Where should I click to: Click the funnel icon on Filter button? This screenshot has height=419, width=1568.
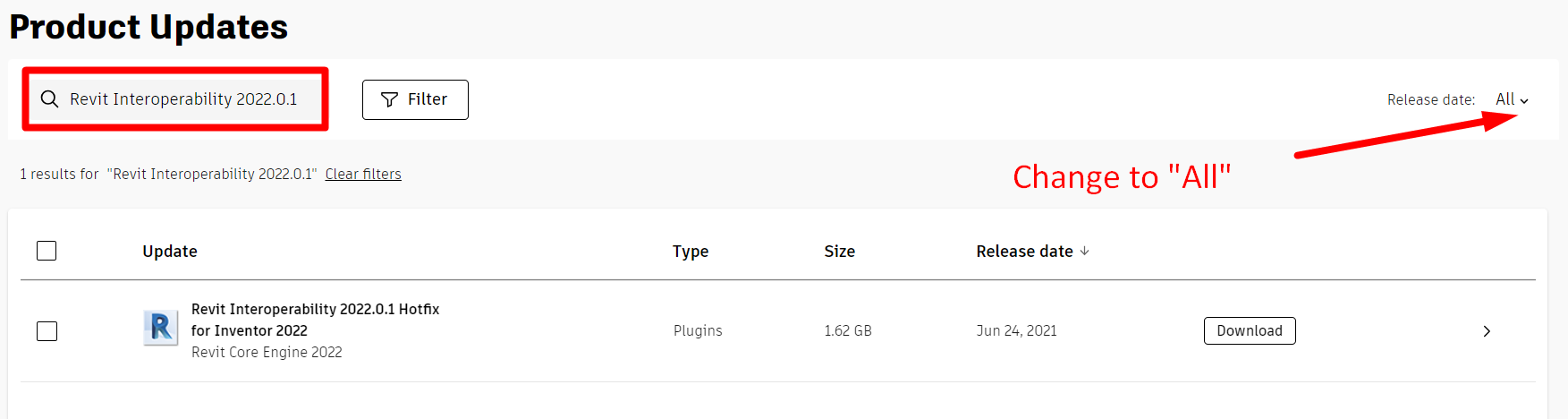pos(389,99)
